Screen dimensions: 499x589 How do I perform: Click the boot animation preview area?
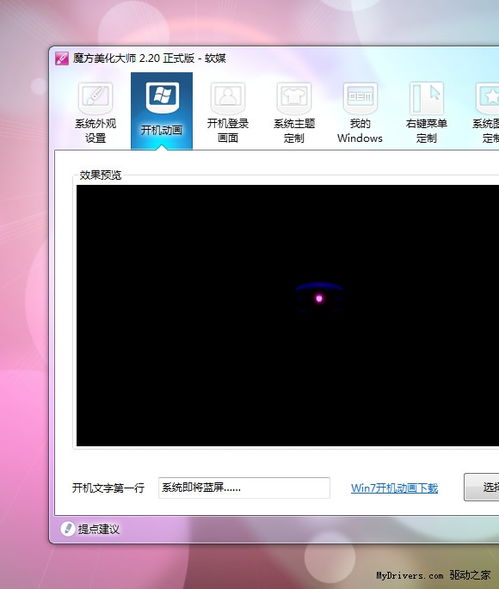pyautogui.click(x=287, y=315)
